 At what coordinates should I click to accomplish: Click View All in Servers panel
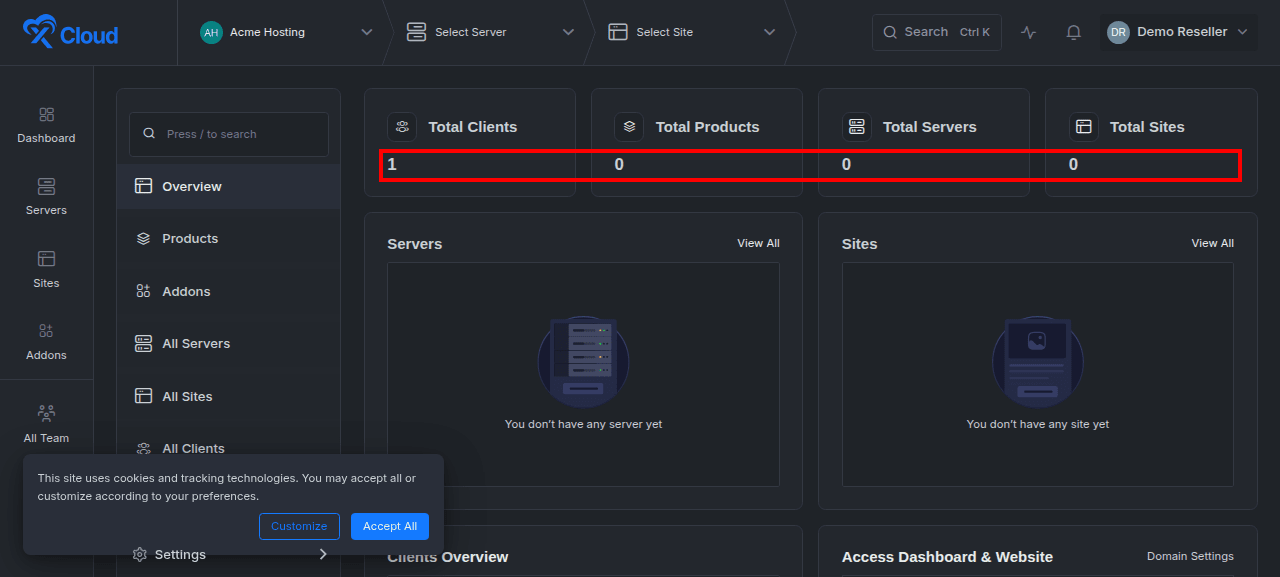point(758,243)
